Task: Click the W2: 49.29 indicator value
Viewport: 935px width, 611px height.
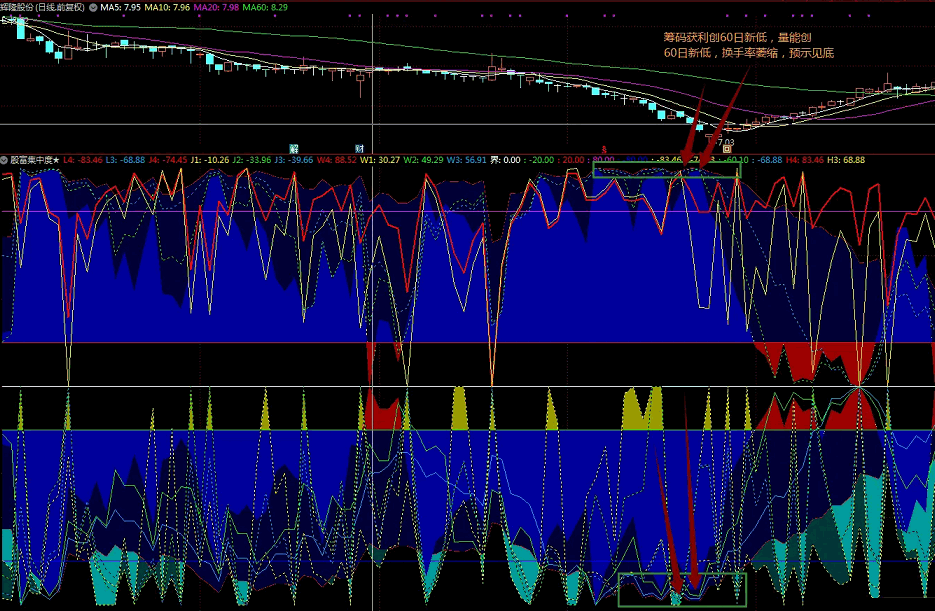Action: [x=423, y=160]
